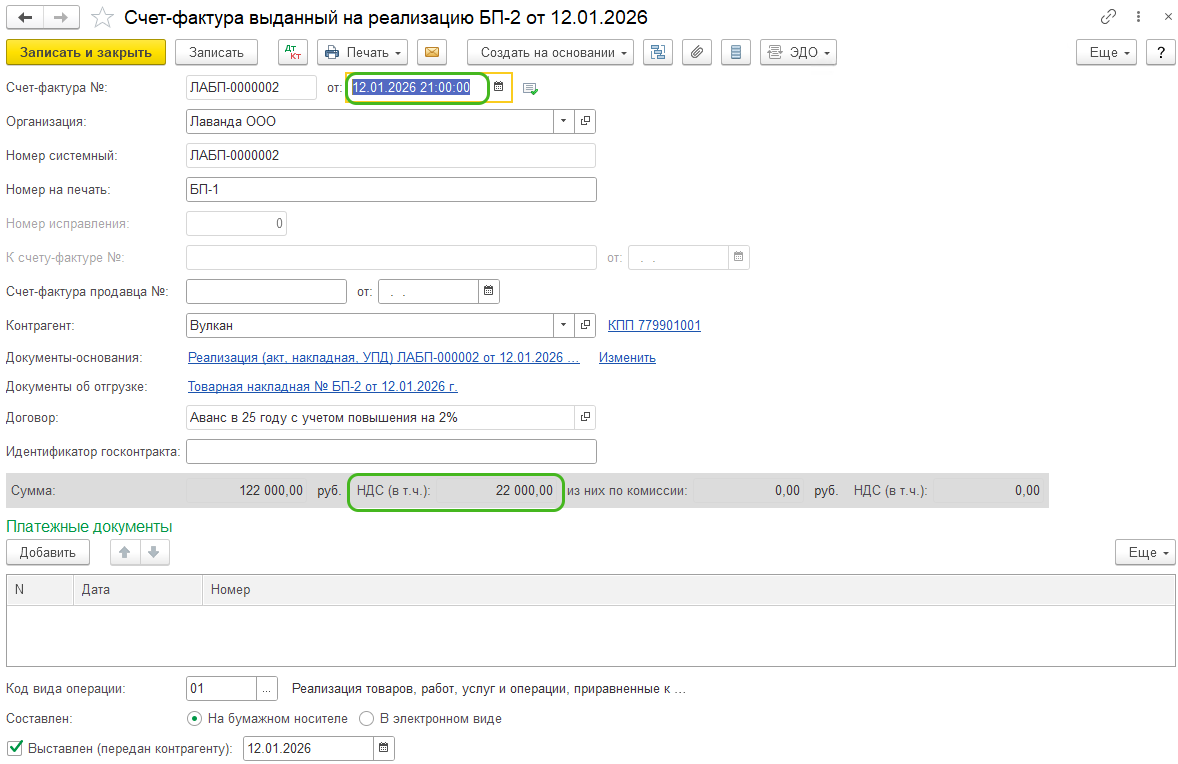The image size is (1178, 764).
Task: Select На бумажном носителе radio option
Action: click(x=195, y=718)
